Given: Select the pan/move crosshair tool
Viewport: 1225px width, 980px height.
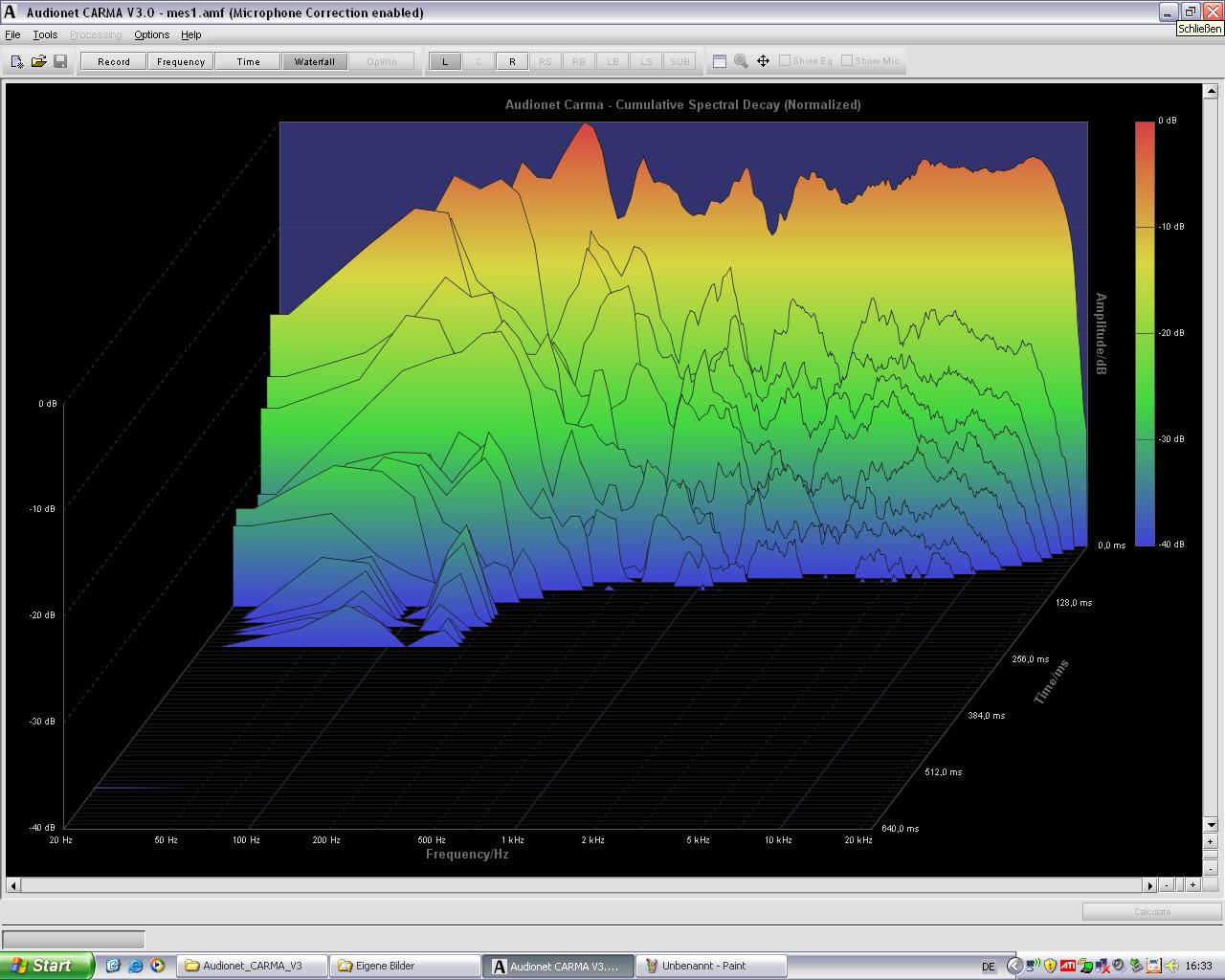Looking at the screenshot, I should tap(763, 61).
